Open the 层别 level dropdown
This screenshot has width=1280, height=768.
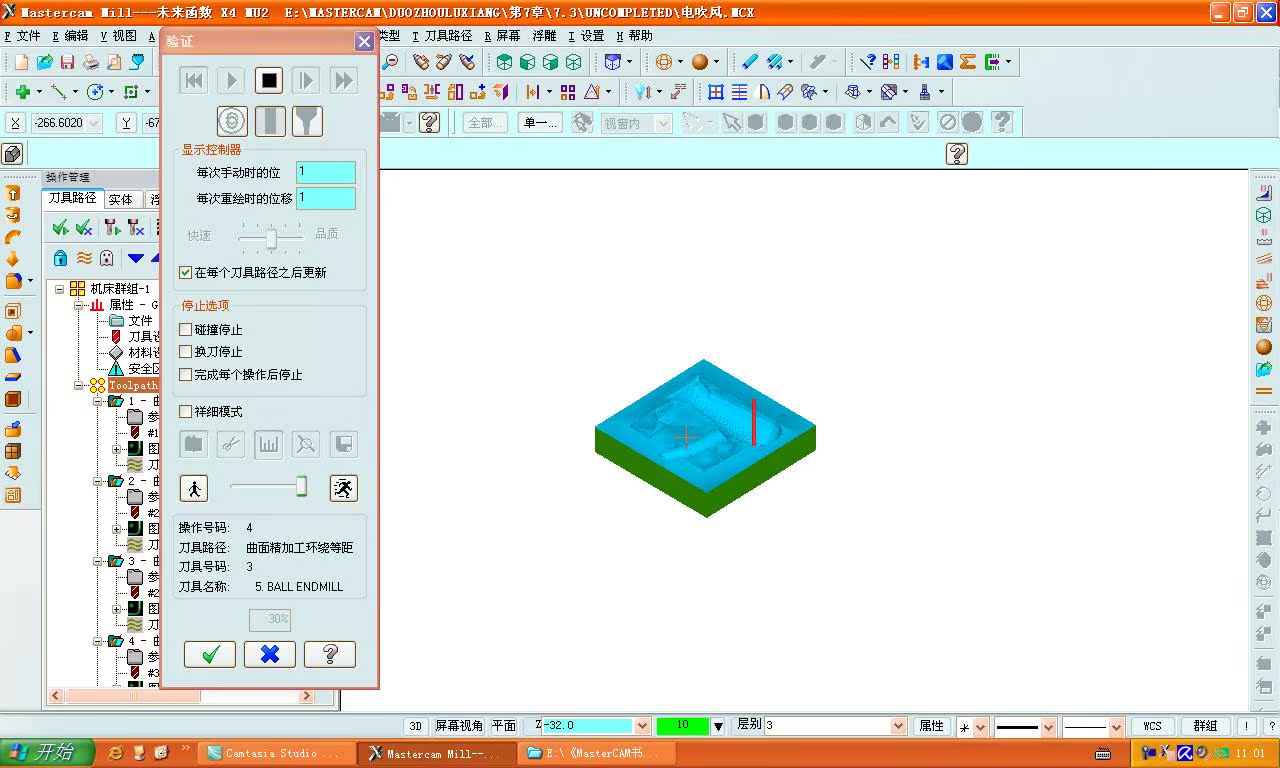(898, 726)
